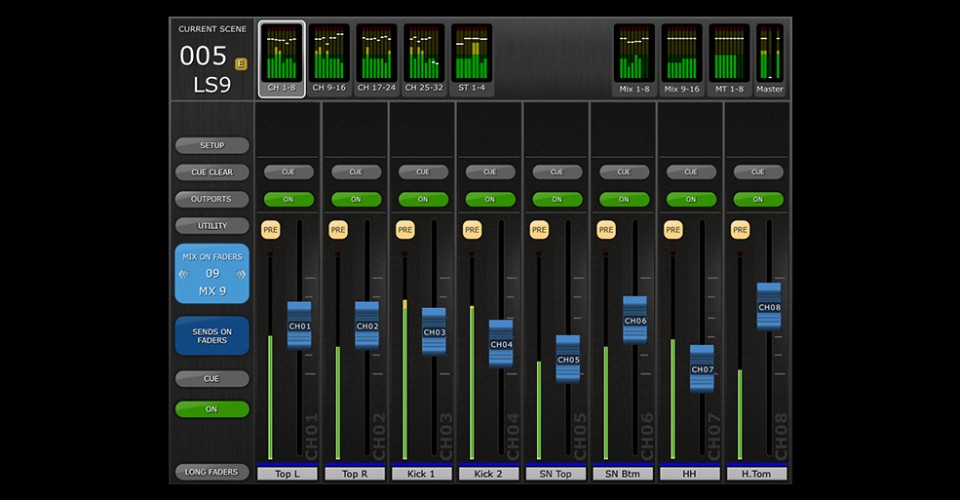Screen dimensions: 960x500
Task: Grab the CH03 fader knob
Action: pyautogui.click(x=434, y=332)
